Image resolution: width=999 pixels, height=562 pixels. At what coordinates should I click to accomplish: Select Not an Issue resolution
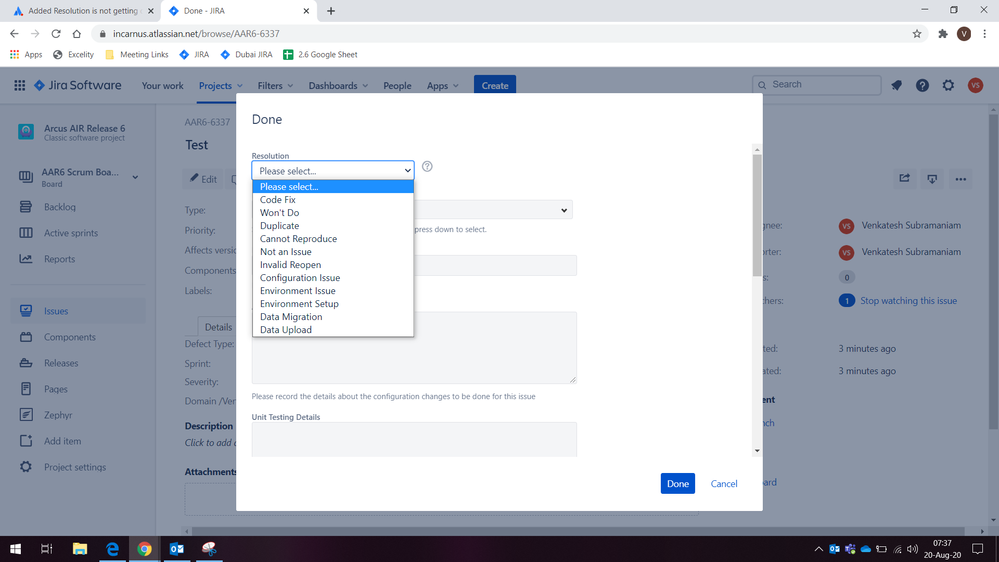pyautogui.click(x=333, y=252)
